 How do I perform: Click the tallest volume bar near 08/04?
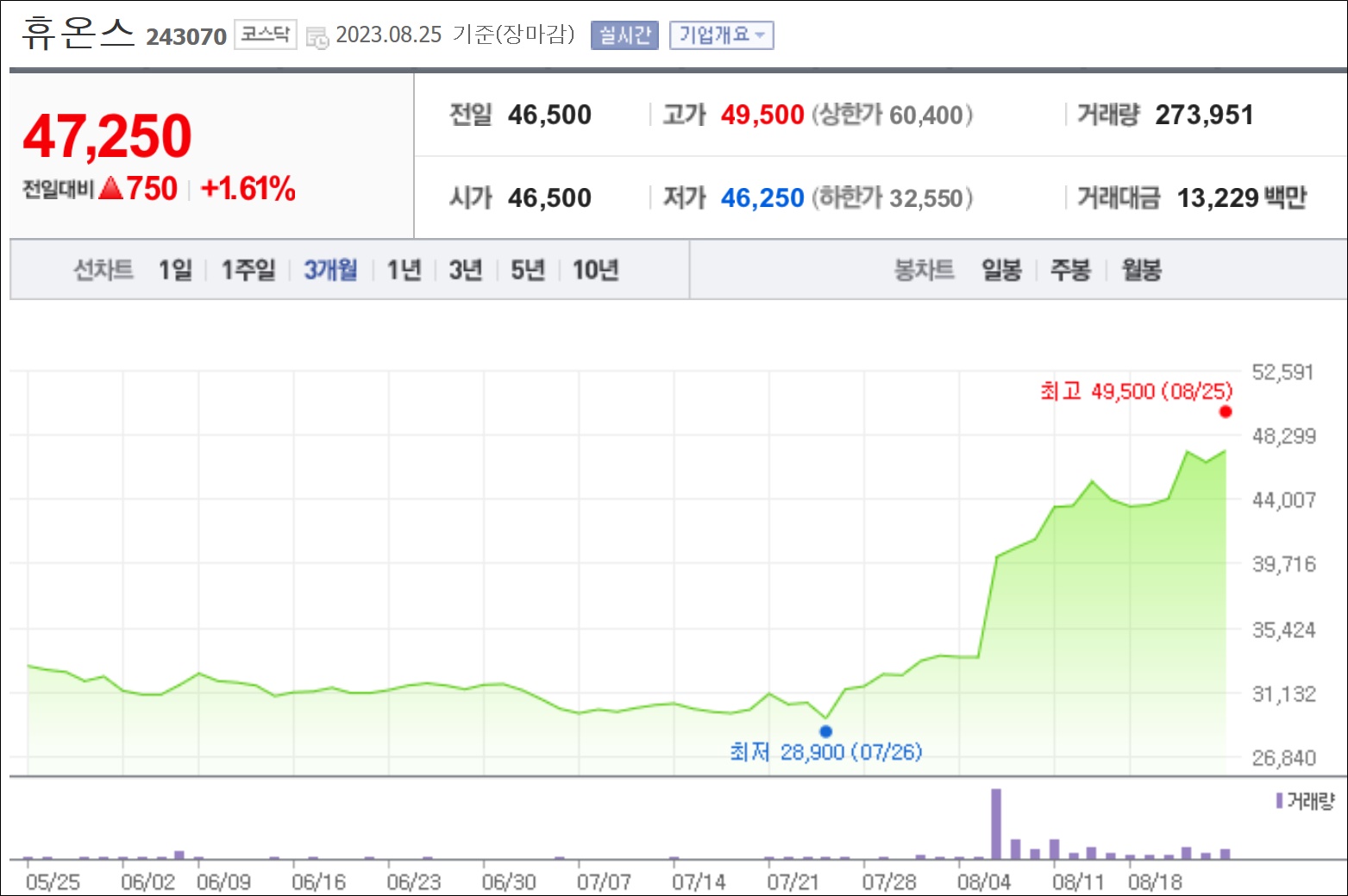(x=996, y=824)
